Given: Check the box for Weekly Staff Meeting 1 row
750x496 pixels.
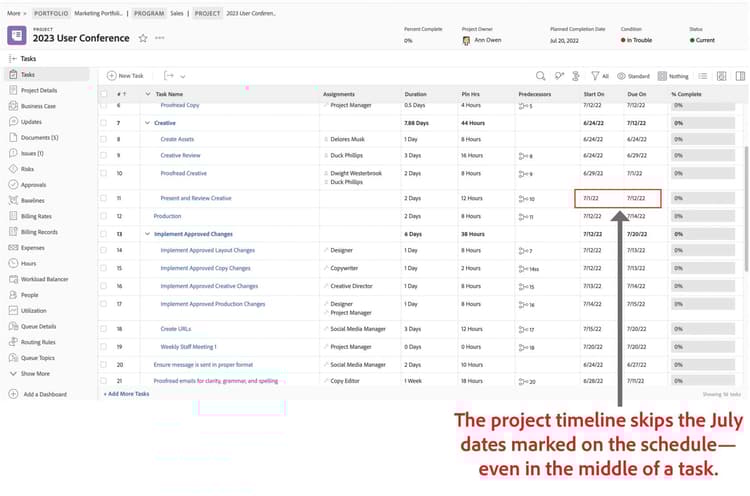Looking at the screenshot, I should coord(104,347).
